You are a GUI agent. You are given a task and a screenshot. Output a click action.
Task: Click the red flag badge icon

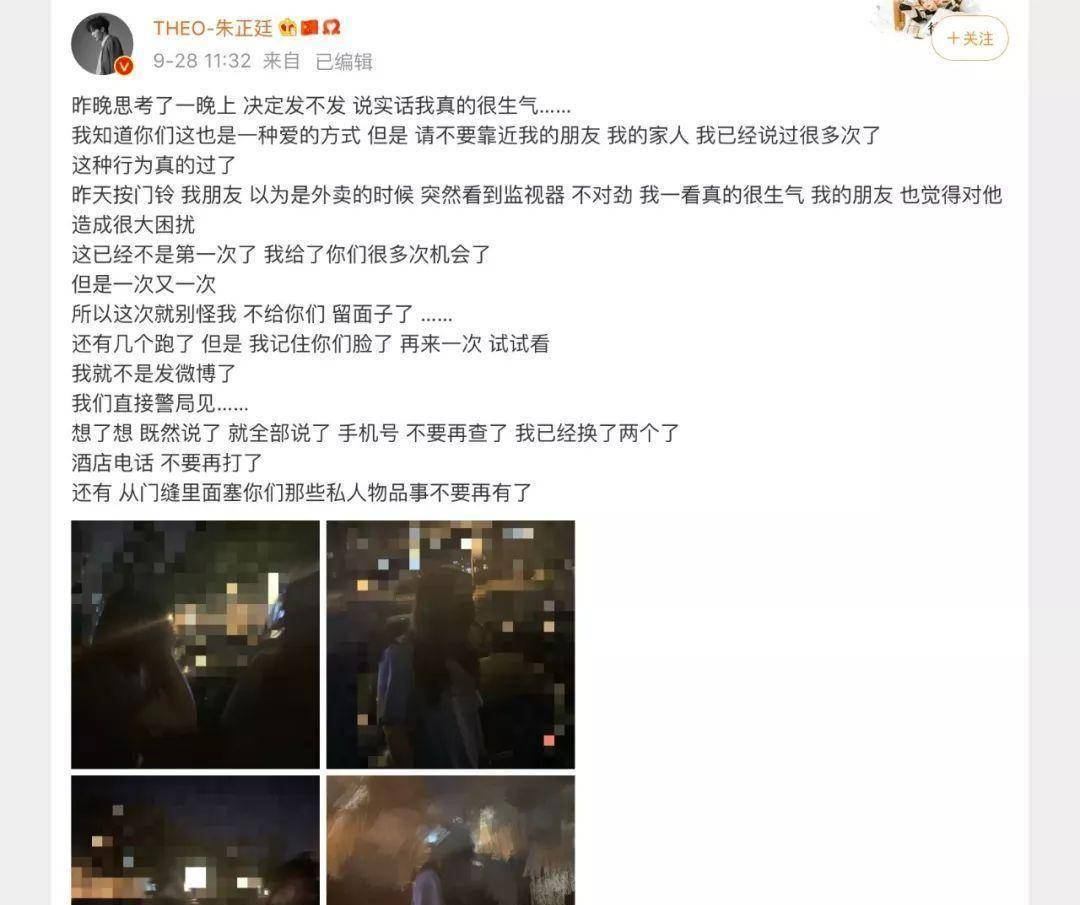coord(310,28)
